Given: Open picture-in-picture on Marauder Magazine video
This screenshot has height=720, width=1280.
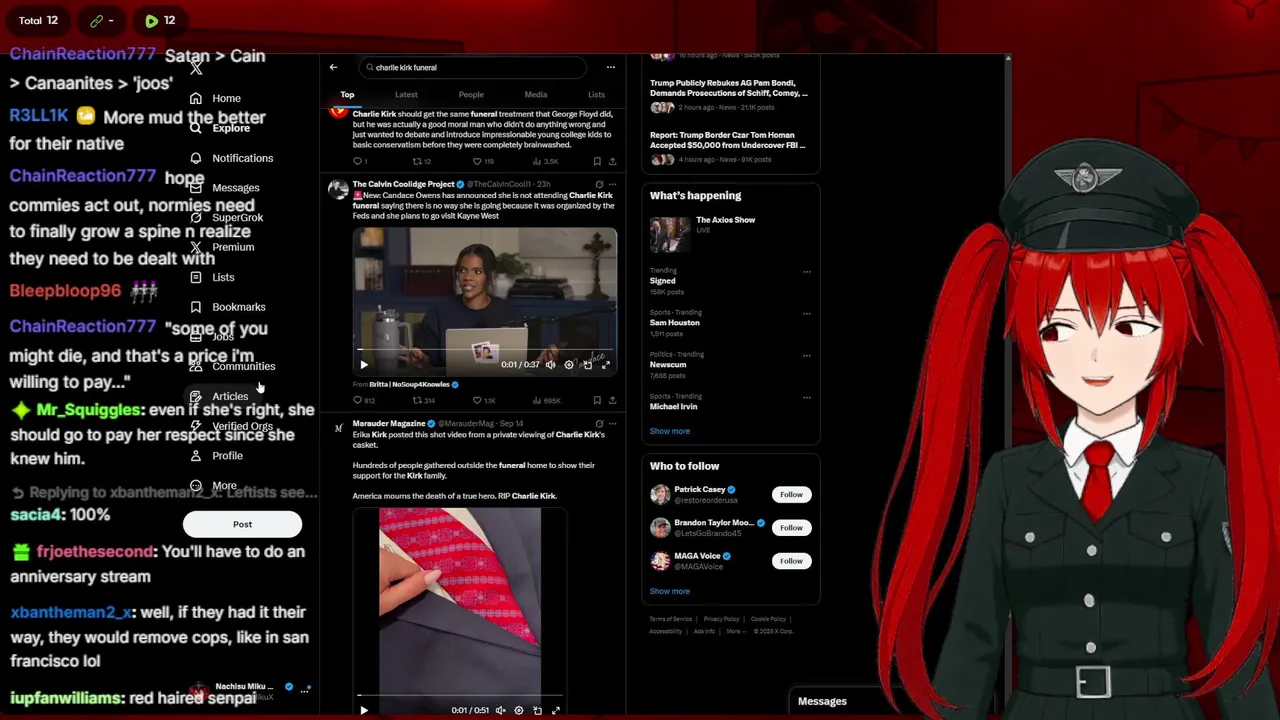Looking at the screenshot, I should point(537,710).
